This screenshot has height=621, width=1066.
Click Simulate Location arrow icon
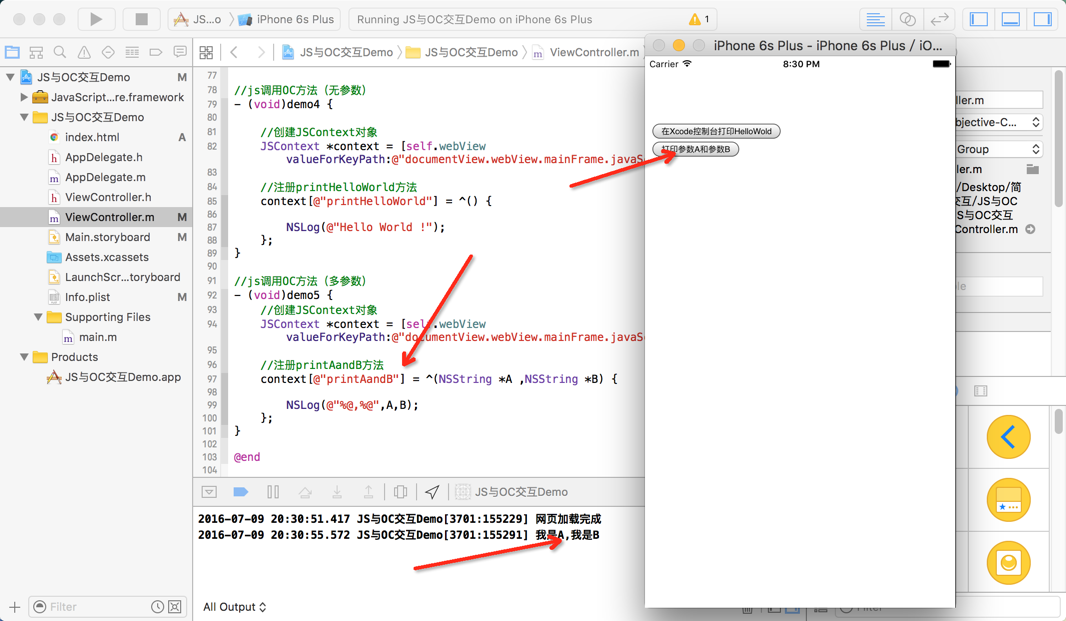432,492
